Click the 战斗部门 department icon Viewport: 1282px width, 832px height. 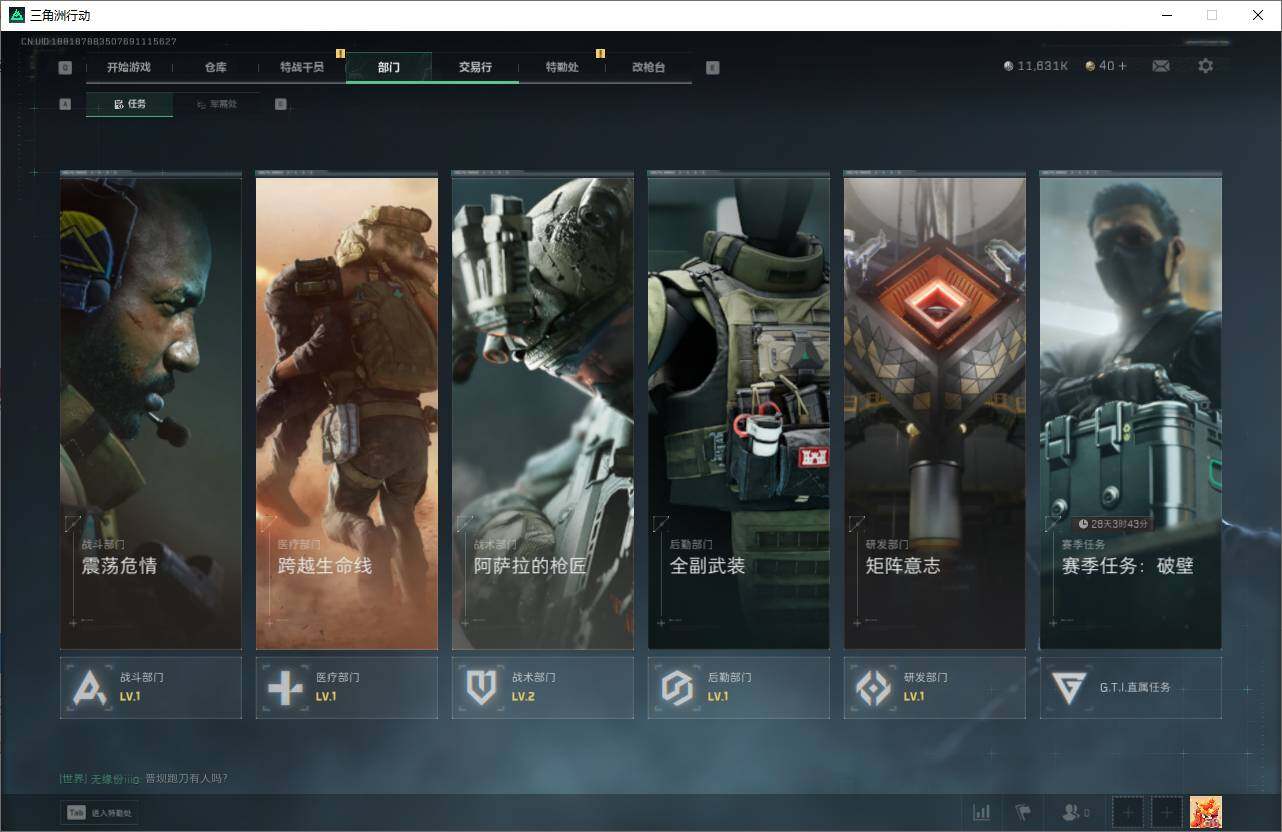click(90, 688)
